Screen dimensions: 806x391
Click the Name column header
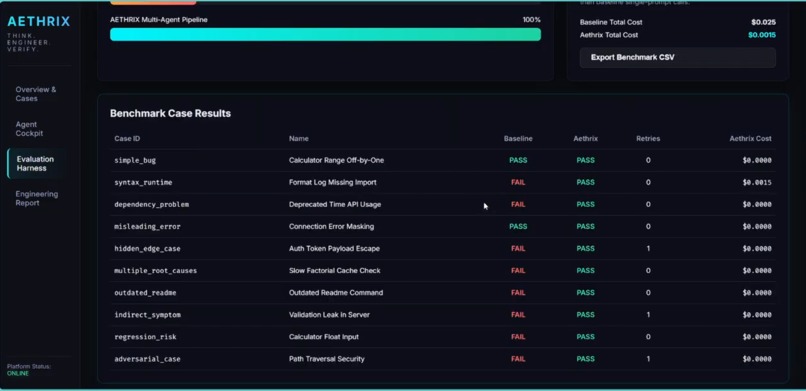point(299,139)
